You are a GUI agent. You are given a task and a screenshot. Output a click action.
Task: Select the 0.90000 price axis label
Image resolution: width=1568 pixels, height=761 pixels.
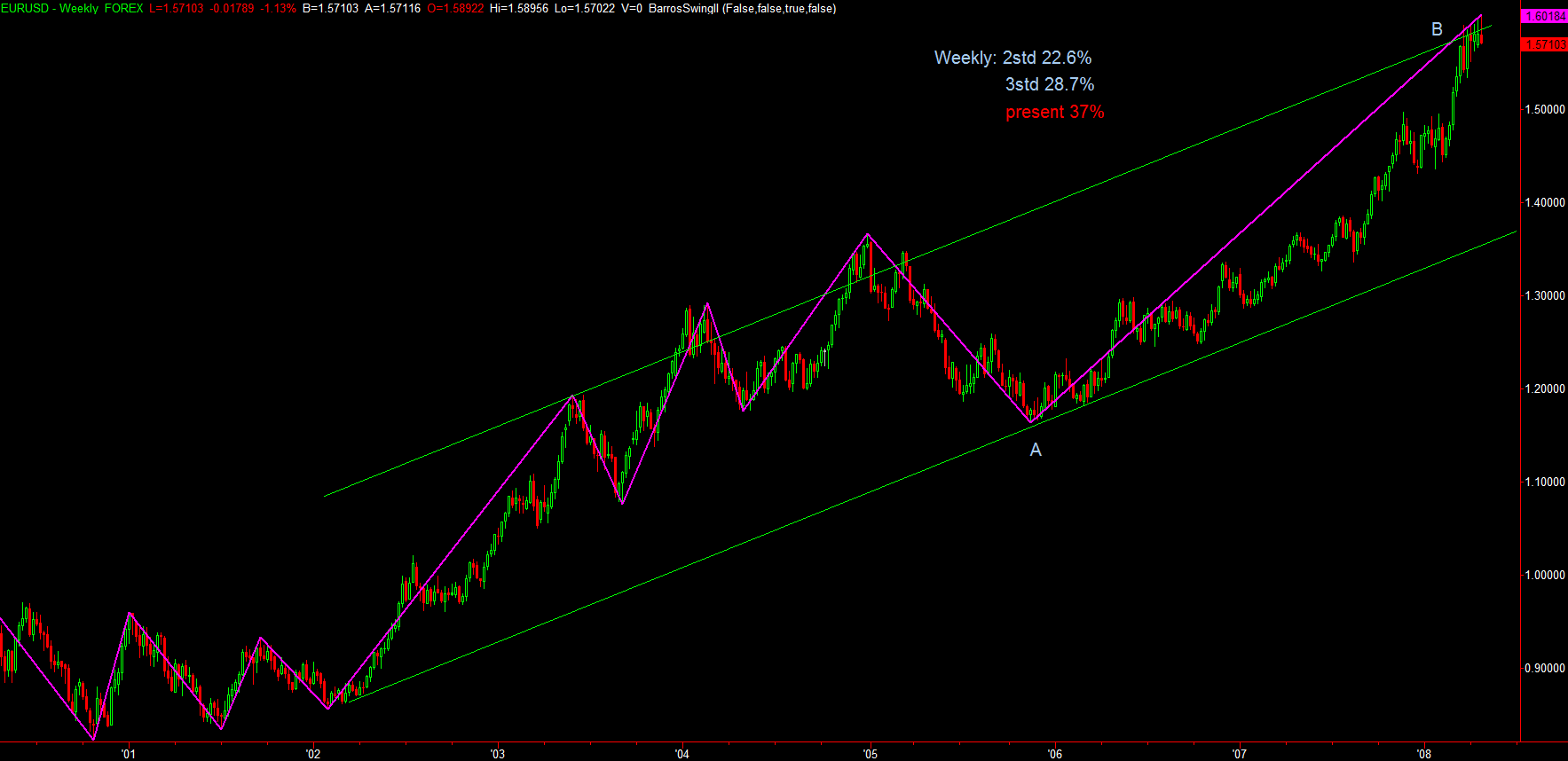[x=1545, y=669]
